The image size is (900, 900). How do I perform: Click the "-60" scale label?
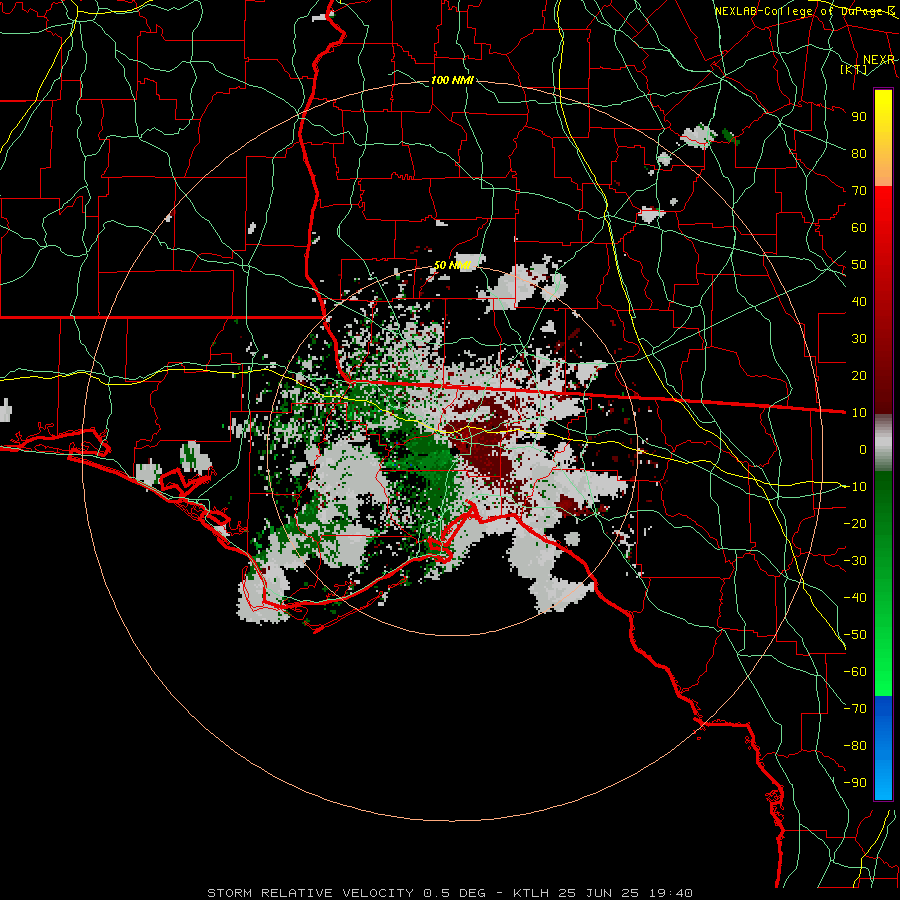click(855, 672)
